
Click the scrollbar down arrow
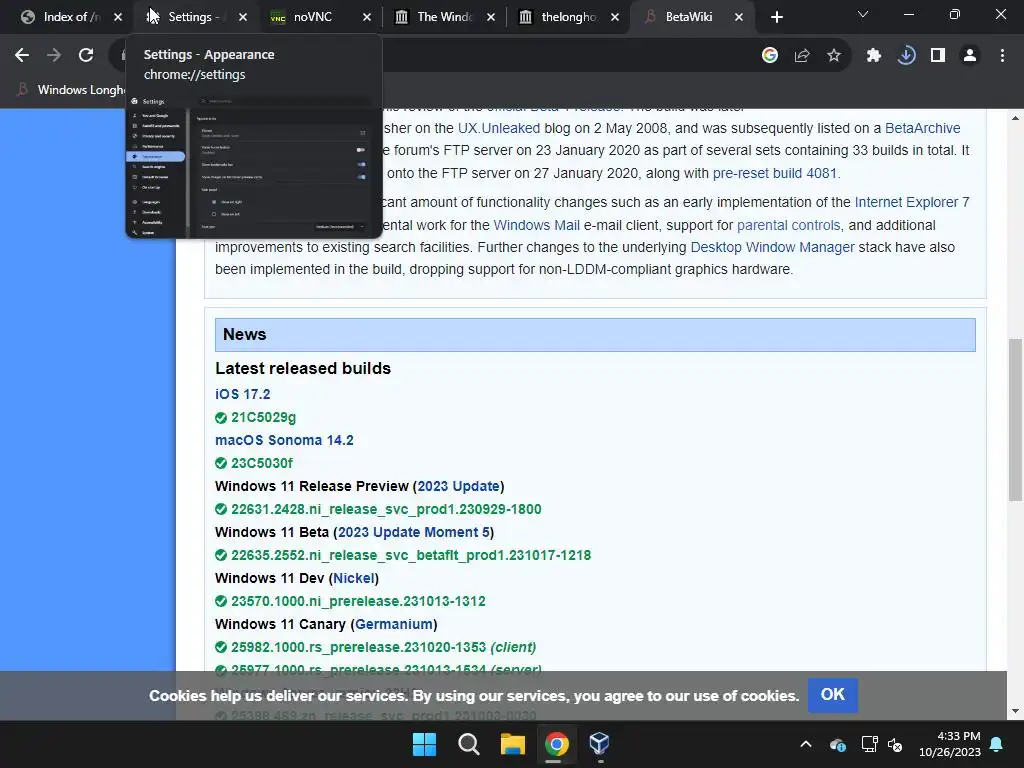click(1015, 711)
